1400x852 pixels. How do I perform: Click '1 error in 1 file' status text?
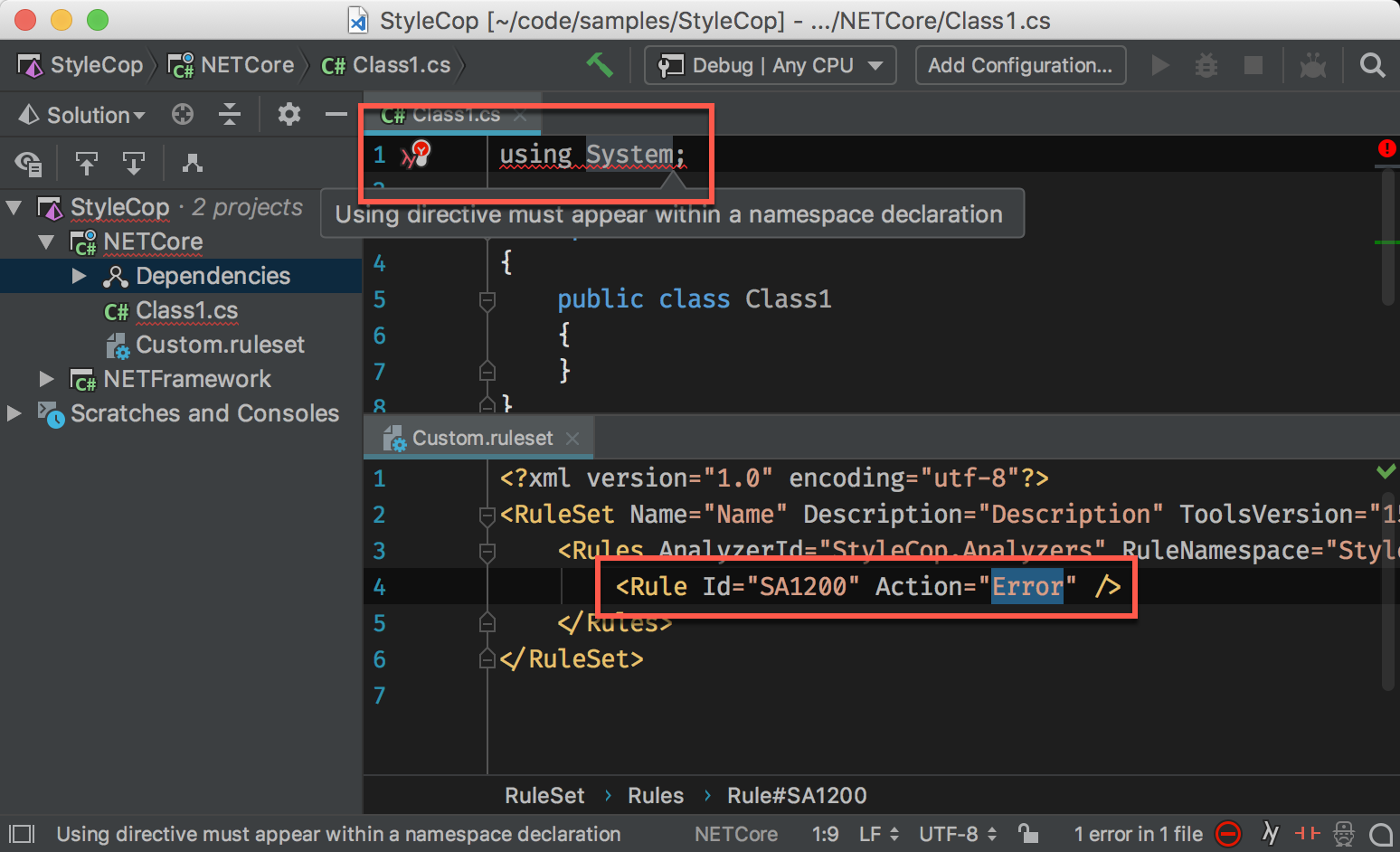point(1138,834)
